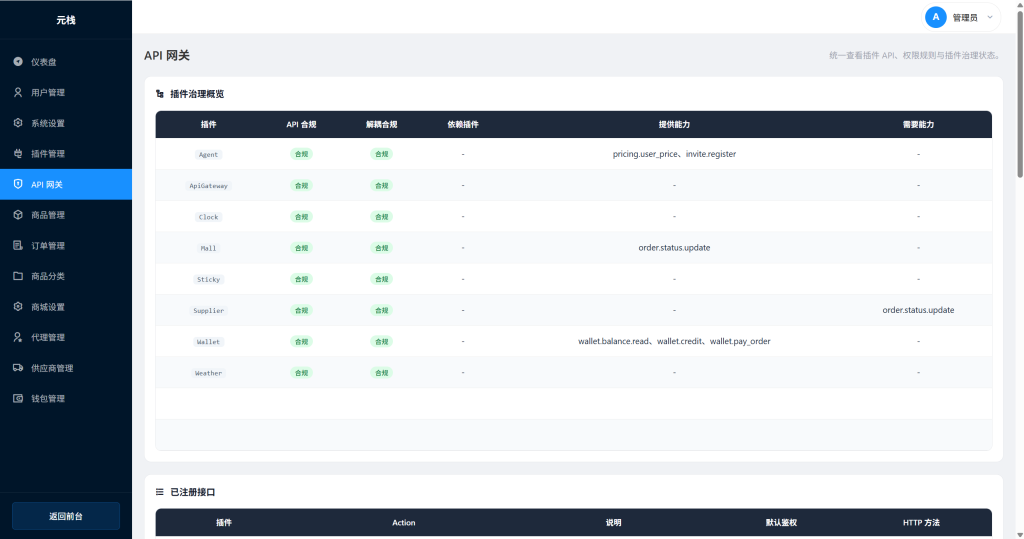Open the 管理员 account dropdown
The image size is (1024, 539).
pos(961,17)
